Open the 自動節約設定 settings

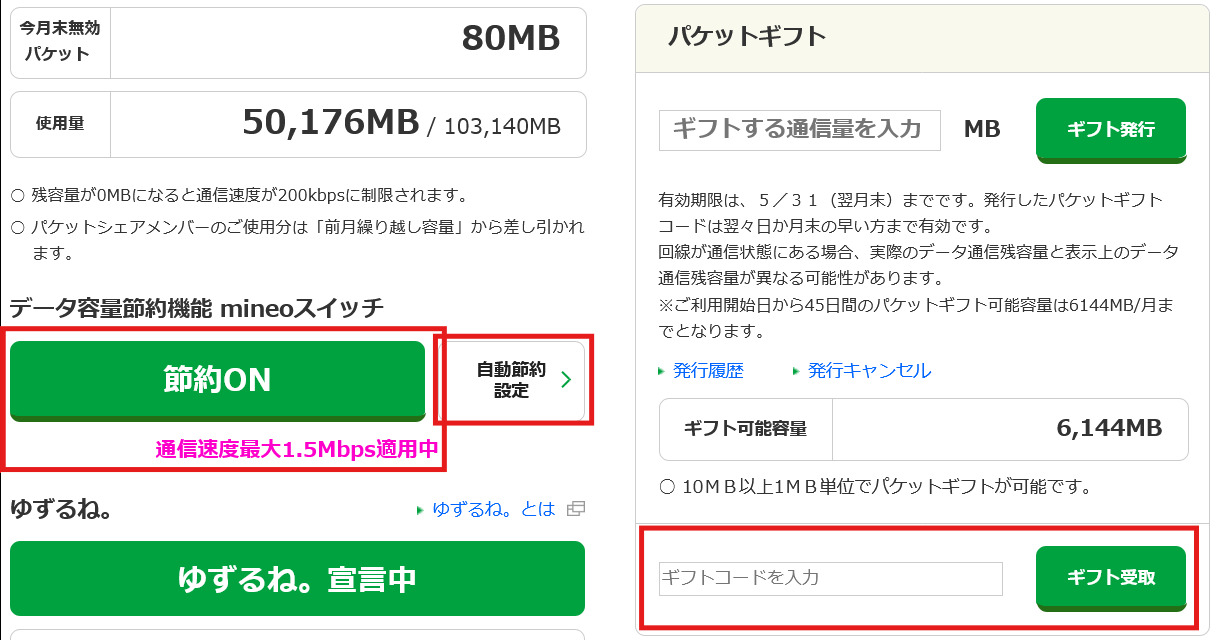point(512,380)
